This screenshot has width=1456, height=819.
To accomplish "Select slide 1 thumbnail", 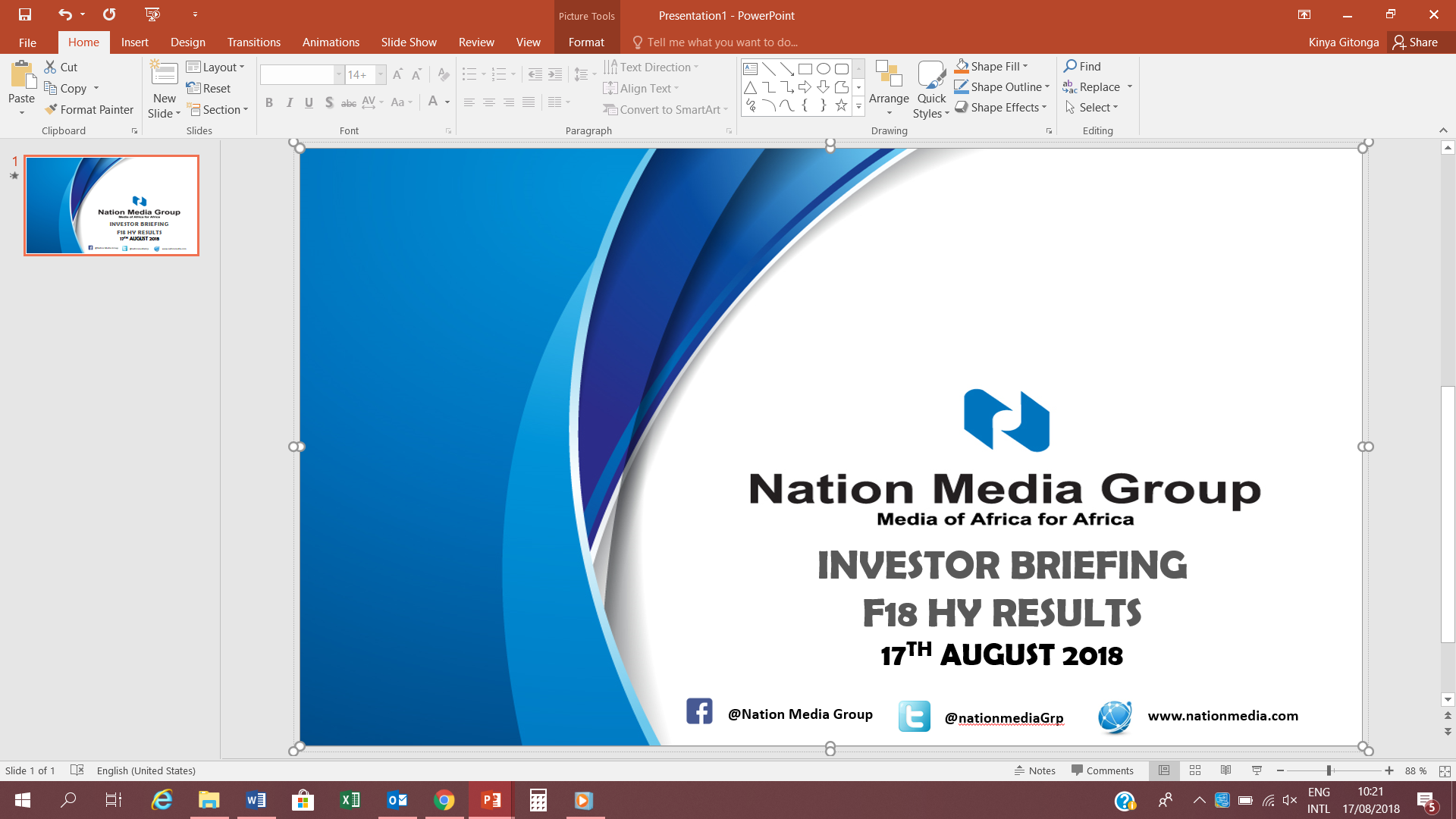I will pos(111,206).
